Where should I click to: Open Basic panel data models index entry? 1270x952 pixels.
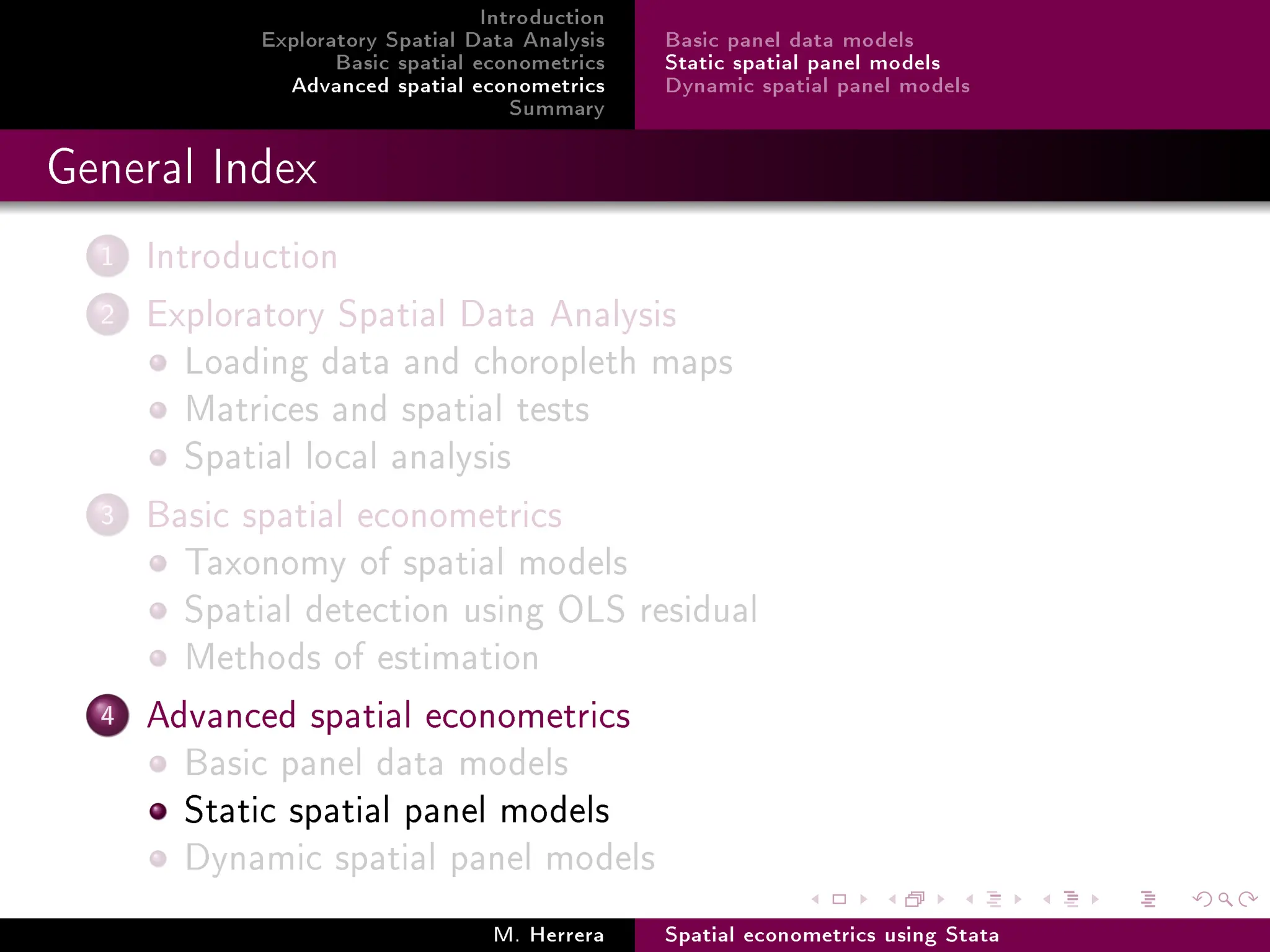[x=377, y=763]
